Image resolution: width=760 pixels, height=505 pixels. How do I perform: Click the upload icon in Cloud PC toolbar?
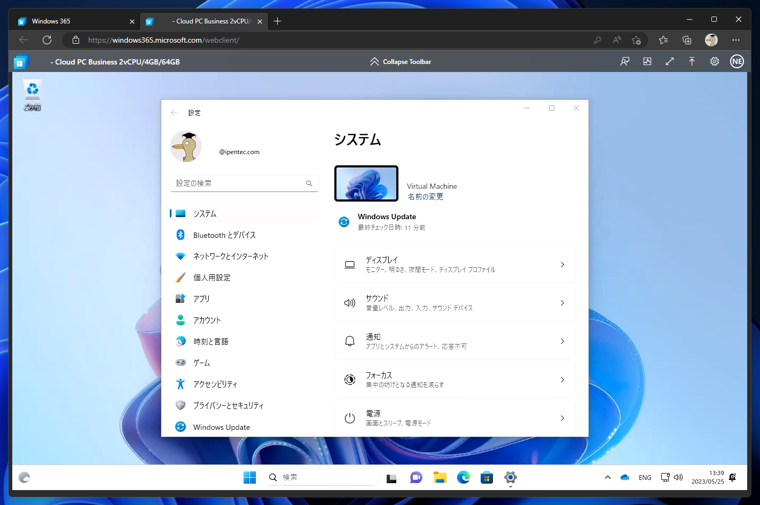click(x=692, y=62)
